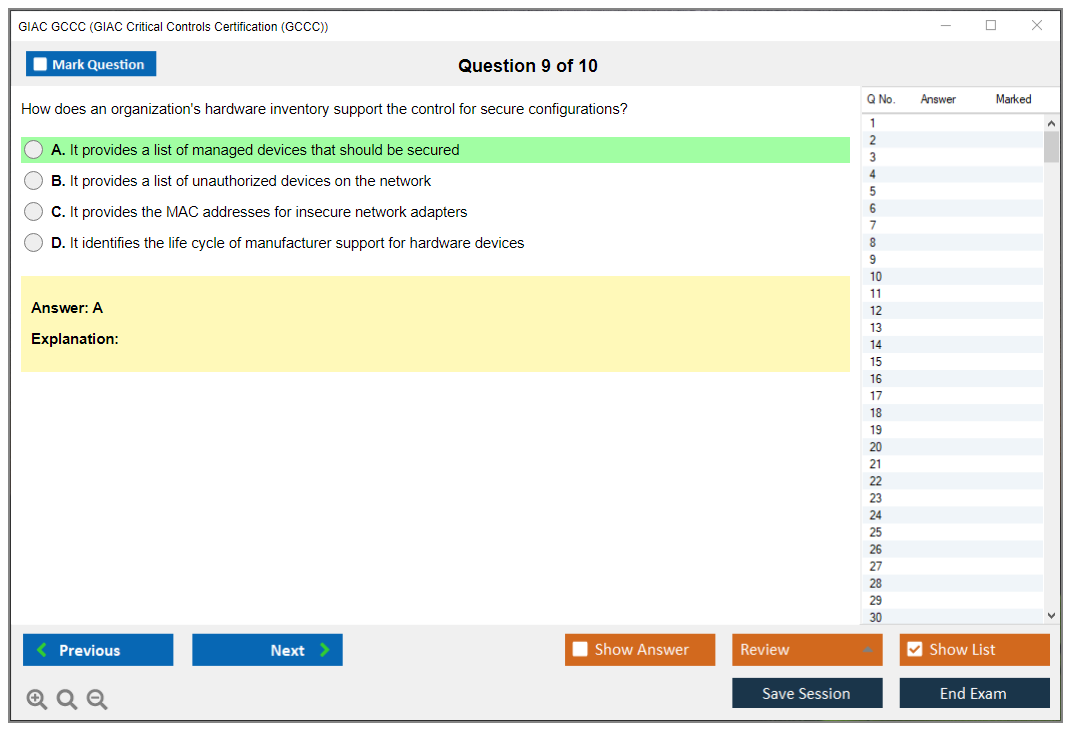Click the question list scrollbar down arrow
The width and height of the screenshot is (1075, 735).
coord(1051,615)
